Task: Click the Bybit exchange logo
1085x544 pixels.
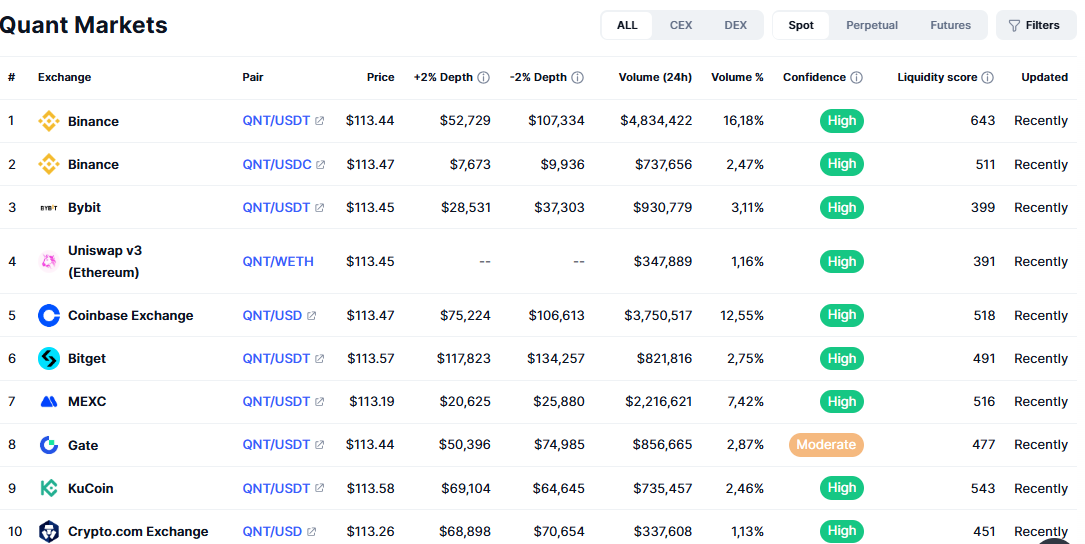Action: [x=48, y=208]
